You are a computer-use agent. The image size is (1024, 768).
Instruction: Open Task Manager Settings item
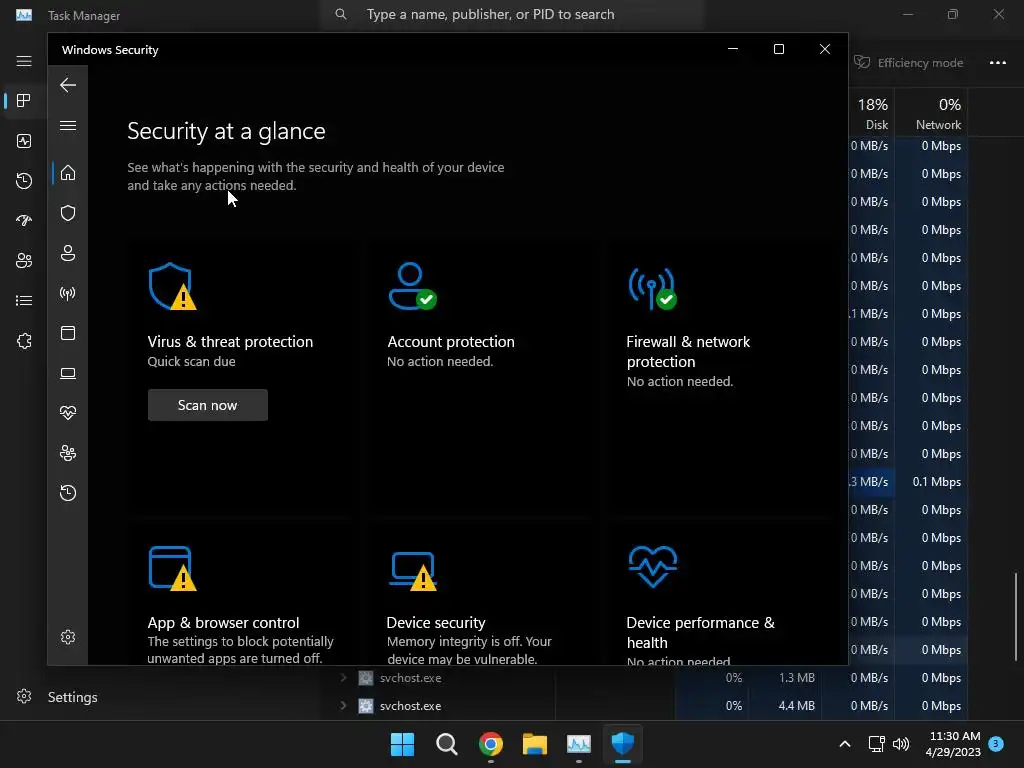(57, 697)
